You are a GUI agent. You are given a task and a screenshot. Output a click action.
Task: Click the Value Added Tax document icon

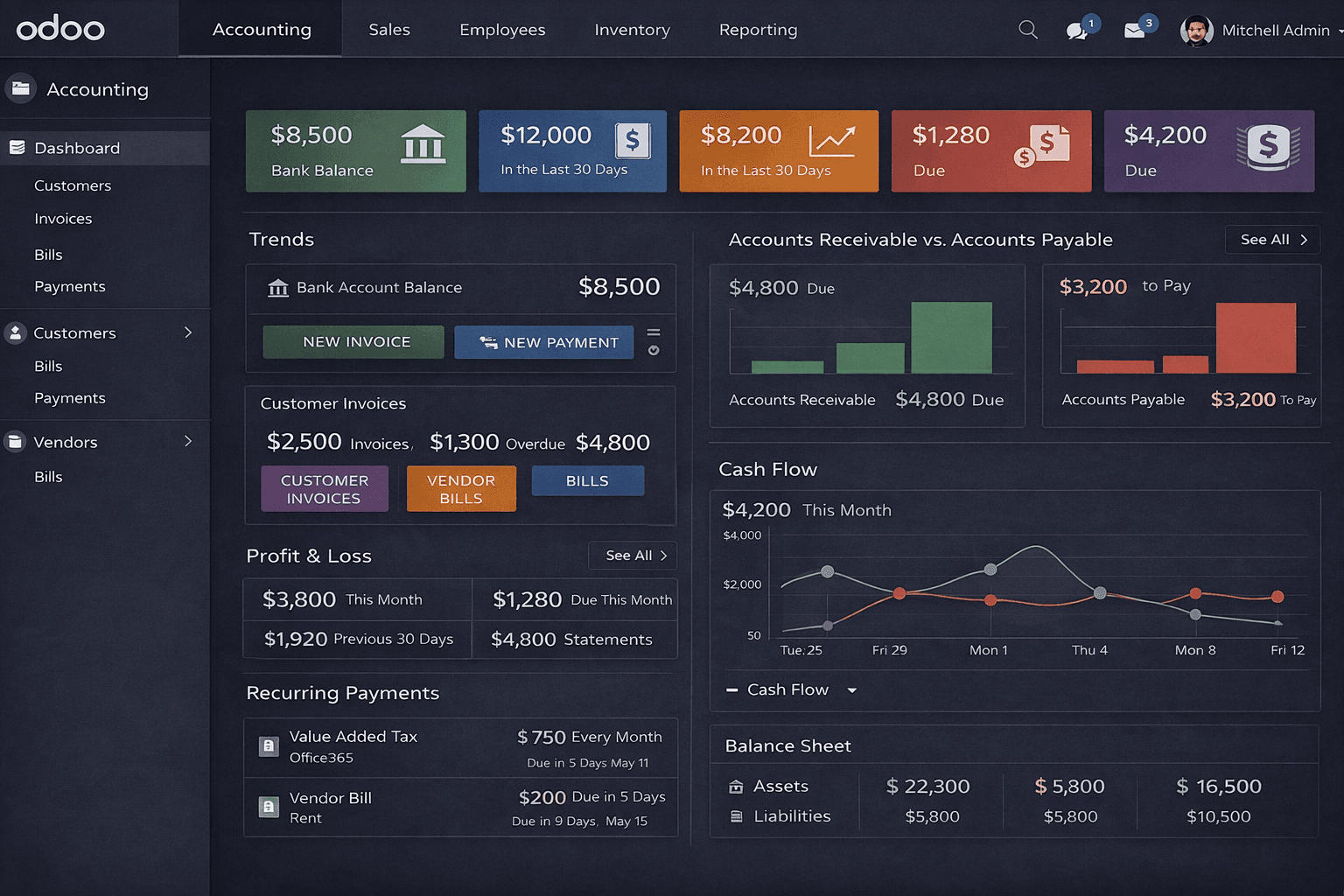click(269, 746)
